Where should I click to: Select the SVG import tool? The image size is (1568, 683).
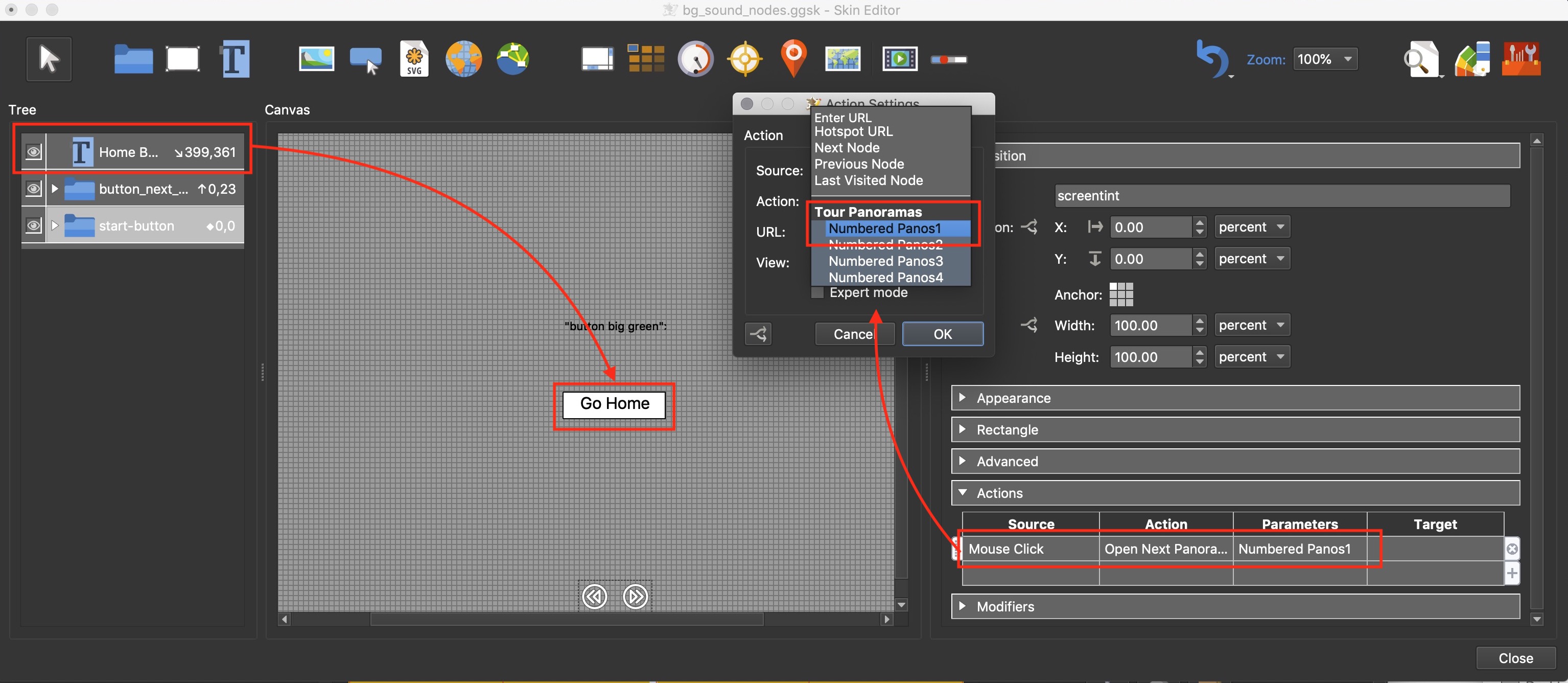click(415, 59)
